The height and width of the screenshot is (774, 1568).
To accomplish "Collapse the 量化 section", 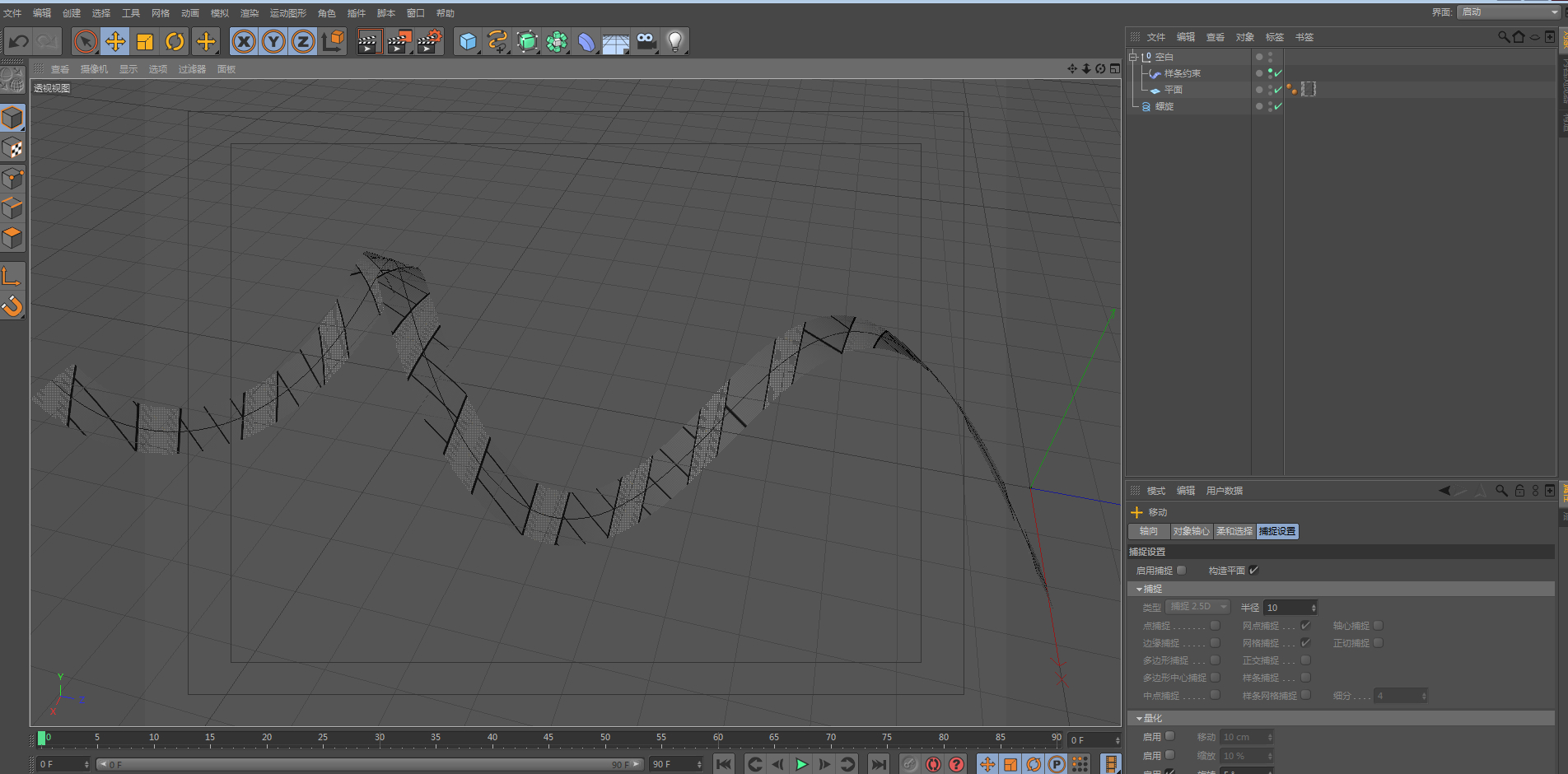I will (1140, 719).
